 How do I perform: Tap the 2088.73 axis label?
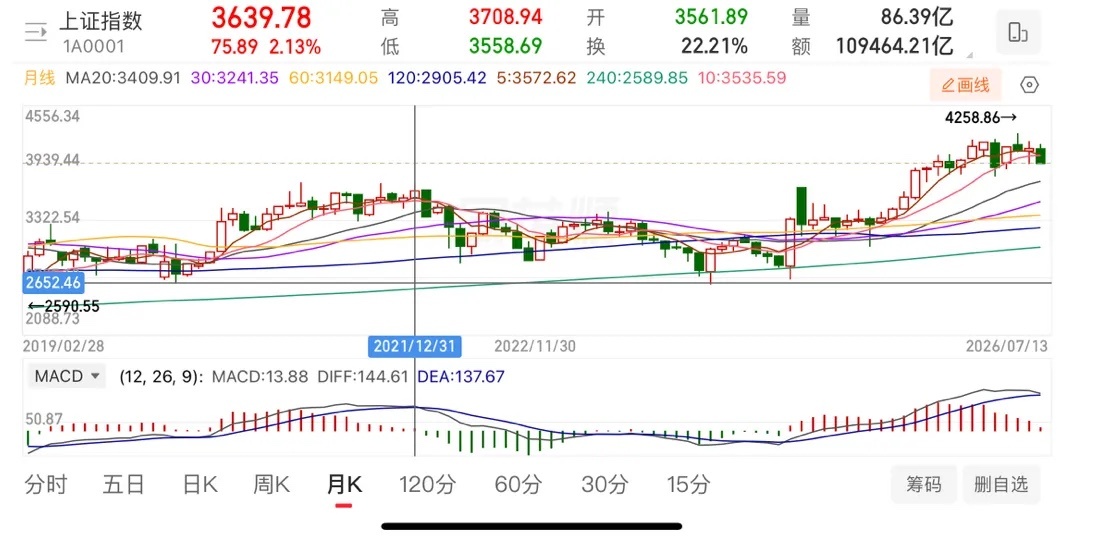click(x=52, y=320)
